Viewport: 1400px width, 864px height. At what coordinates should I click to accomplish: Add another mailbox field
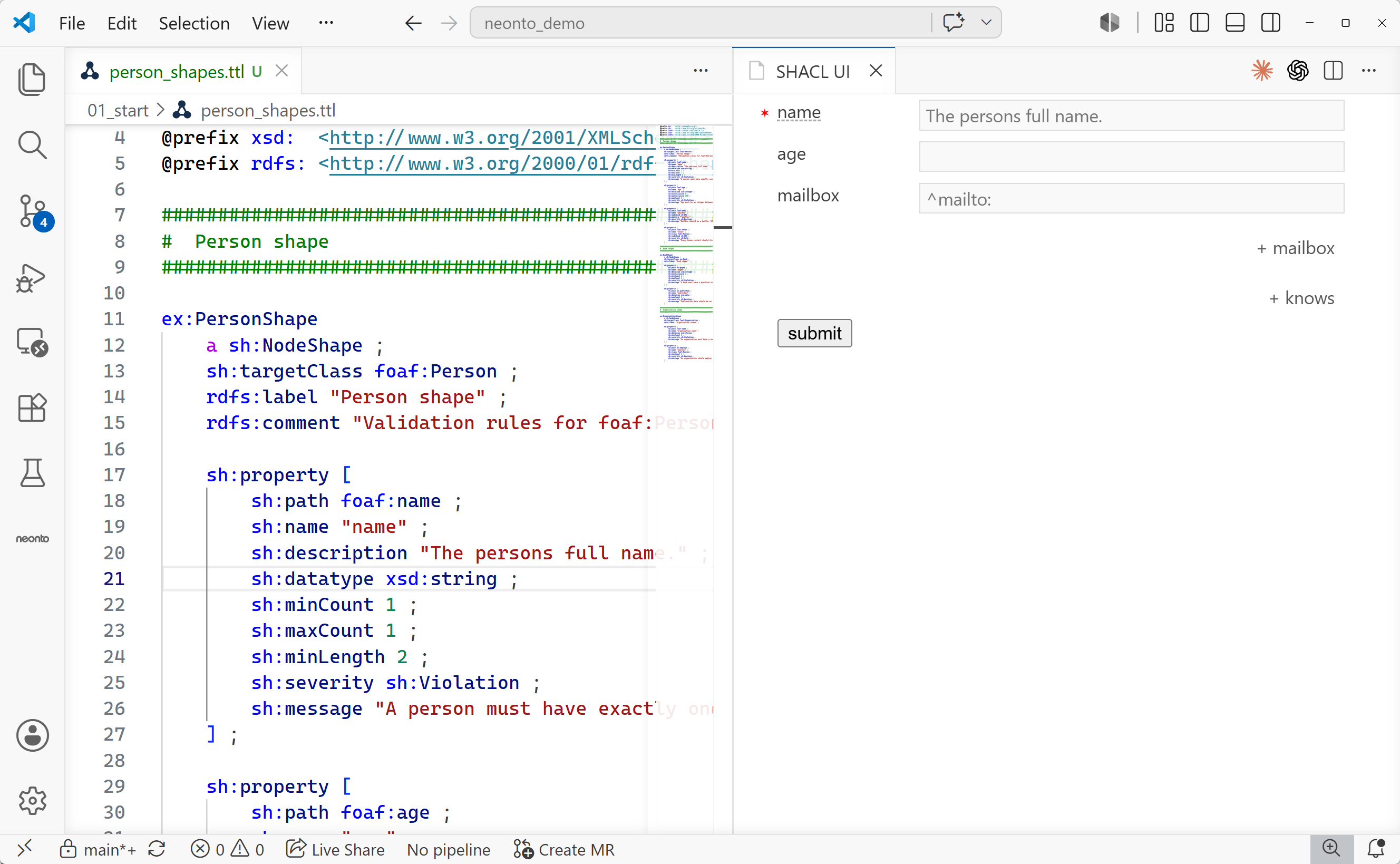(x=1296, y=248)
